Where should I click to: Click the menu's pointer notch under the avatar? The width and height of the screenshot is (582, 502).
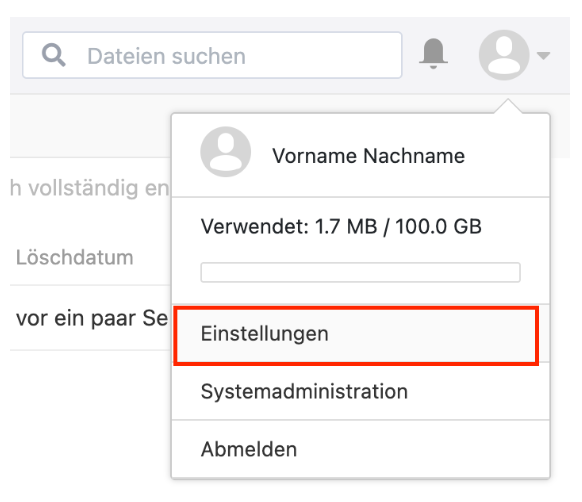(508, 106)
